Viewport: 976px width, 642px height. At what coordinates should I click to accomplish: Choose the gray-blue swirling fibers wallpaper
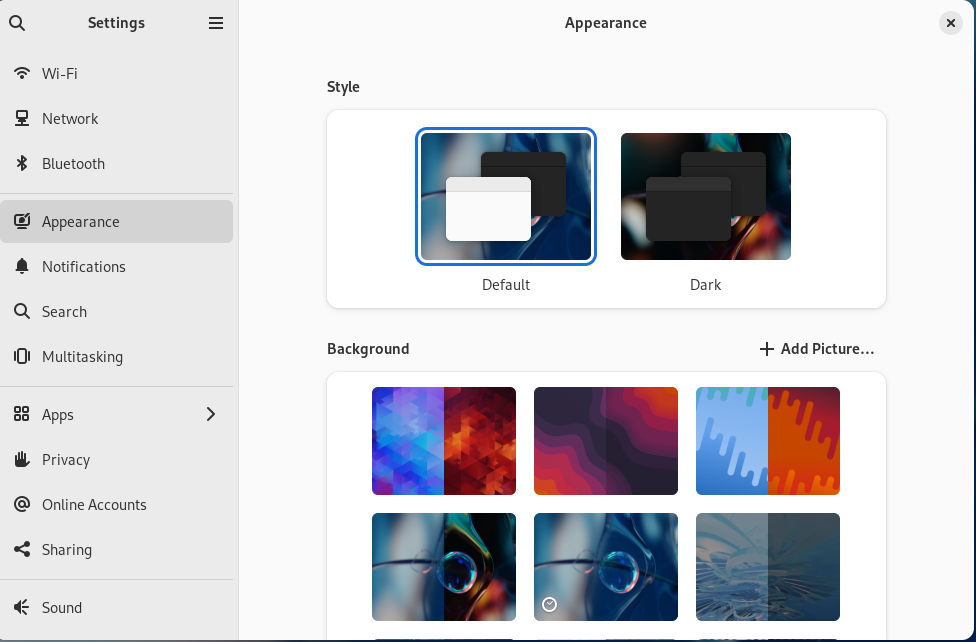tap(767, 567)
